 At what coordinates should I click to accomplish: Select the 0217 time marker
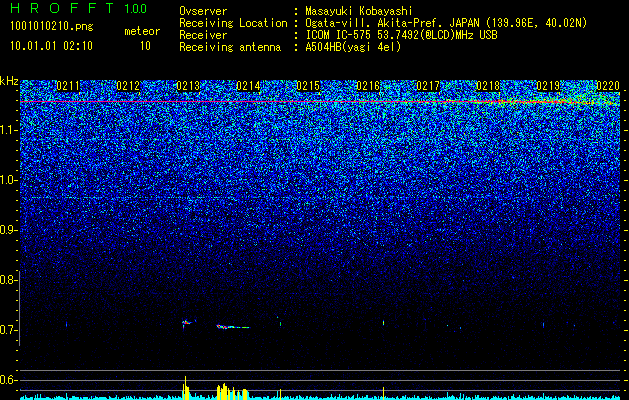pos(428,86)
